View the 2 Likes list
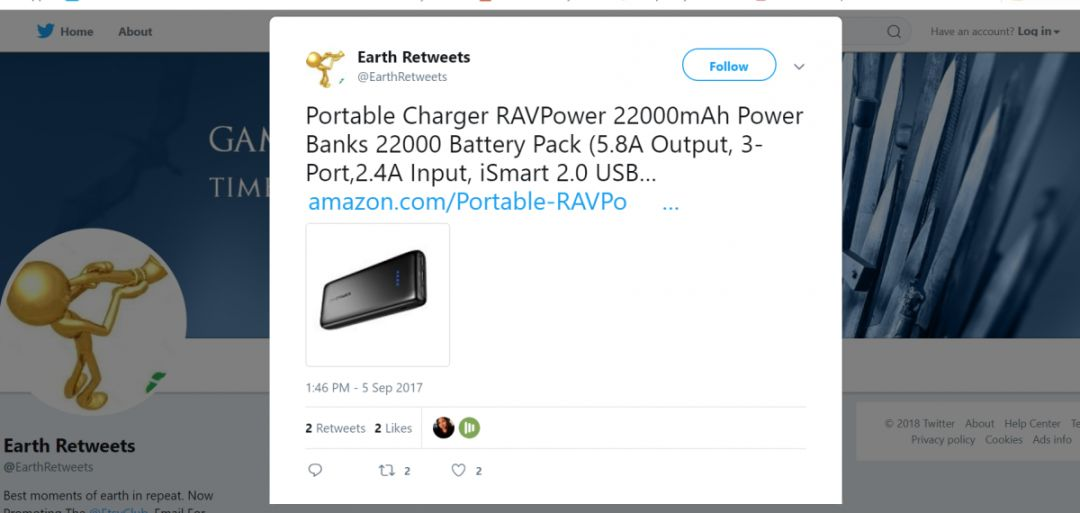 click(x=393, y=428)
